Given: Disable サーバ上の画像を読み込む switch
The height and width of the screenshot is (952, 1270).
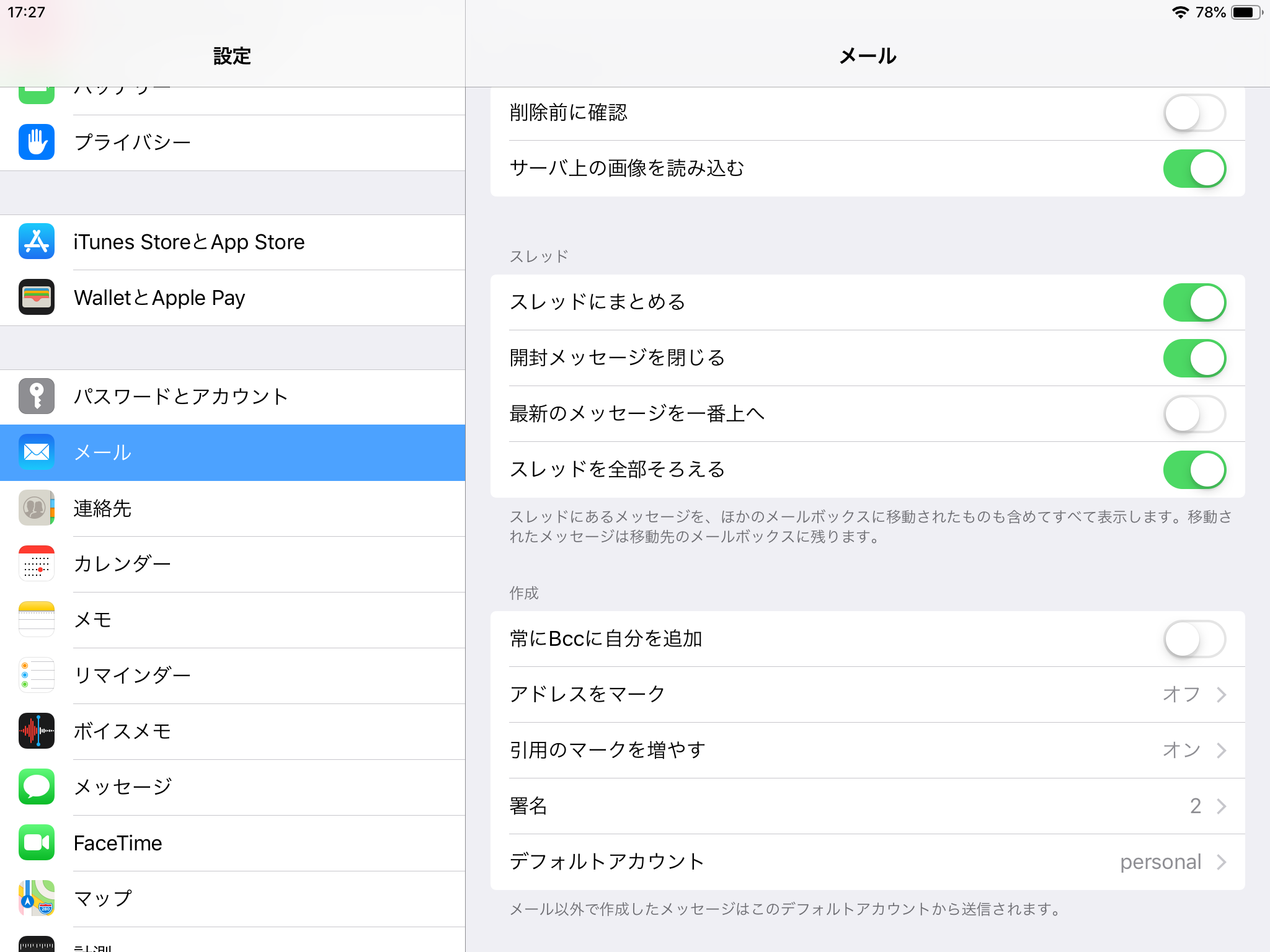Looking at the screenshot, I should (1194, 169).
